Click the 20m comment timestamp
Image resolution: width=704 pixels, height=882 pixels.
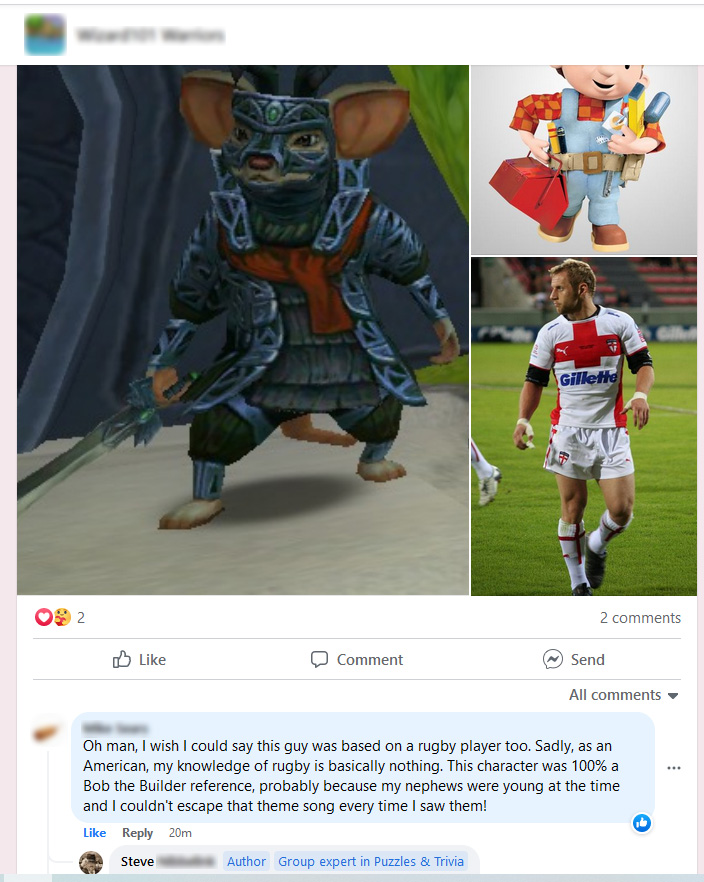point(180,833)
